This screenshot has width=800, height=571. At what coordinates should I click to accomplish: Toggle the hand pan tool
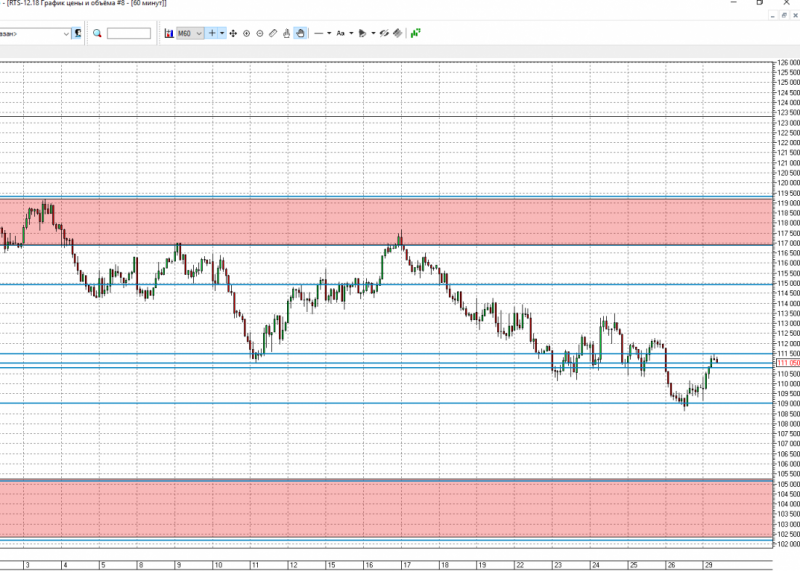[x=300, y=34]
